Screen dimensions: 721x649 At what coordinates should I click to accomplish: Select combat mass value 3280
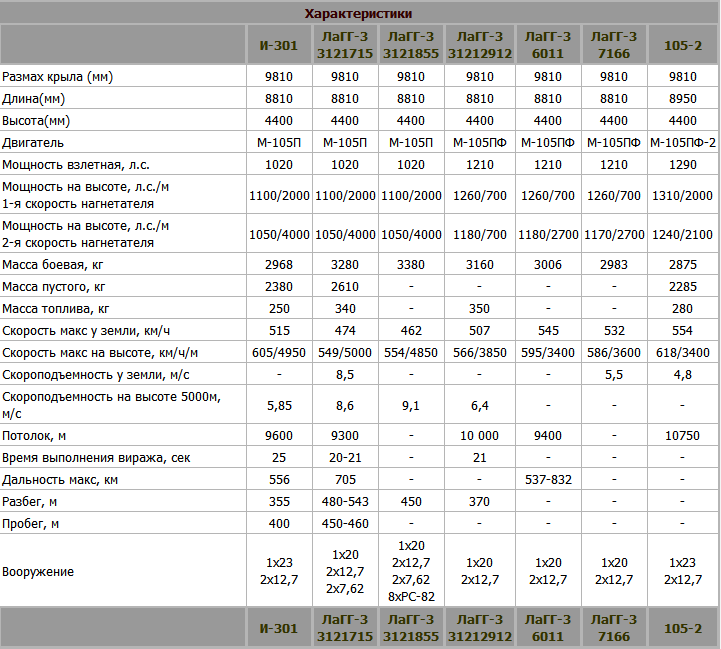pos(345,264)
